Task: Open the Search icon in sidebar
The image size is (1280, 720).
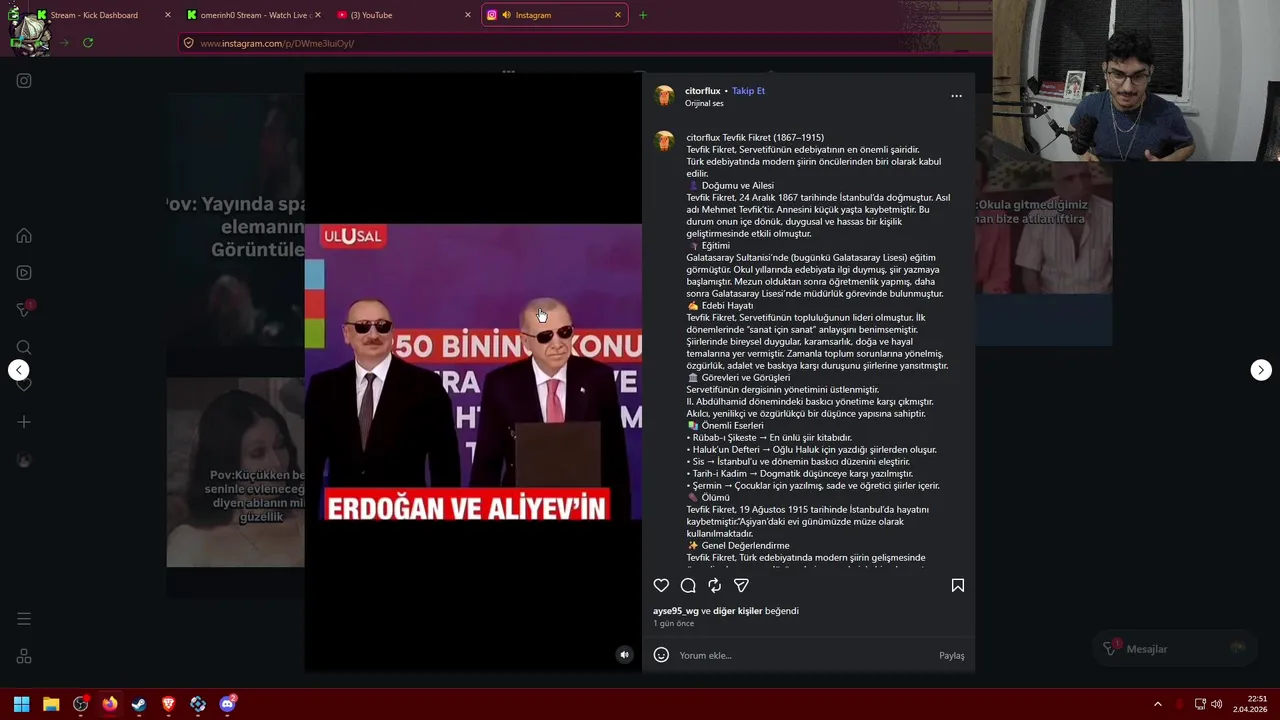Action: pos(24,347)
